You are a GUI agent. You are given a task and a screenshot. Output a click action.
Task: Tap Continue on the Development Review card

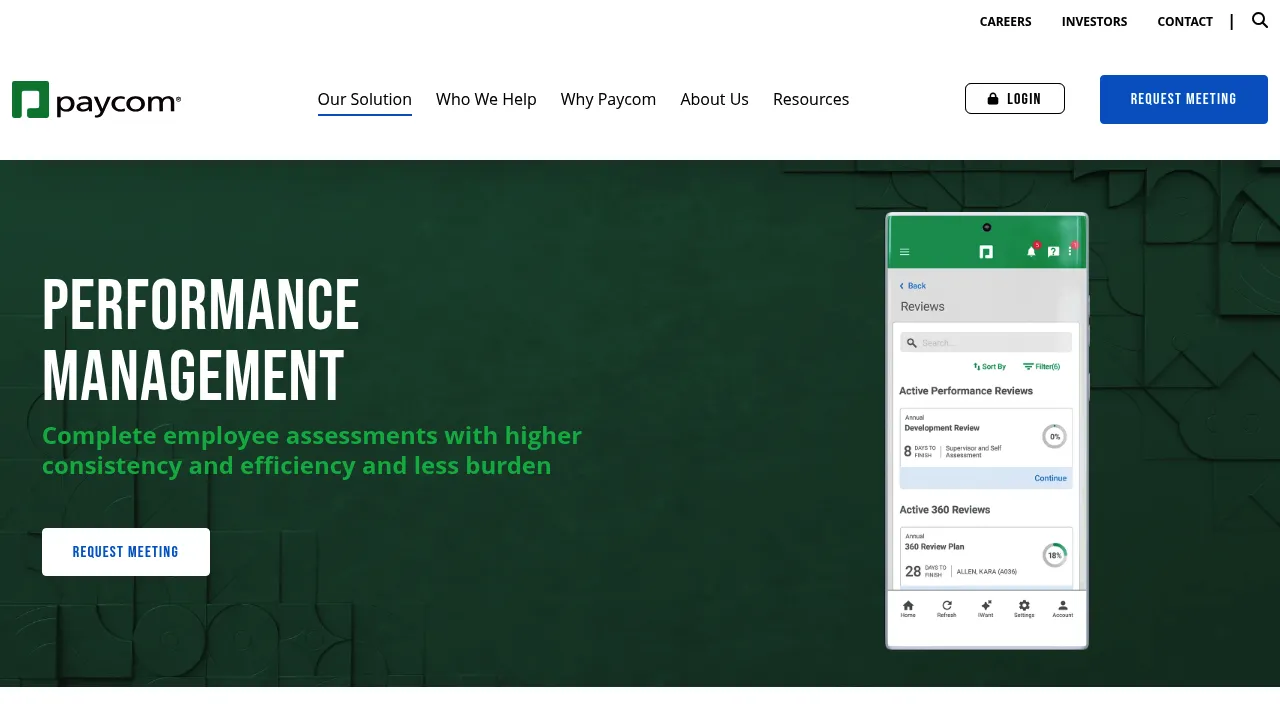1050,478
